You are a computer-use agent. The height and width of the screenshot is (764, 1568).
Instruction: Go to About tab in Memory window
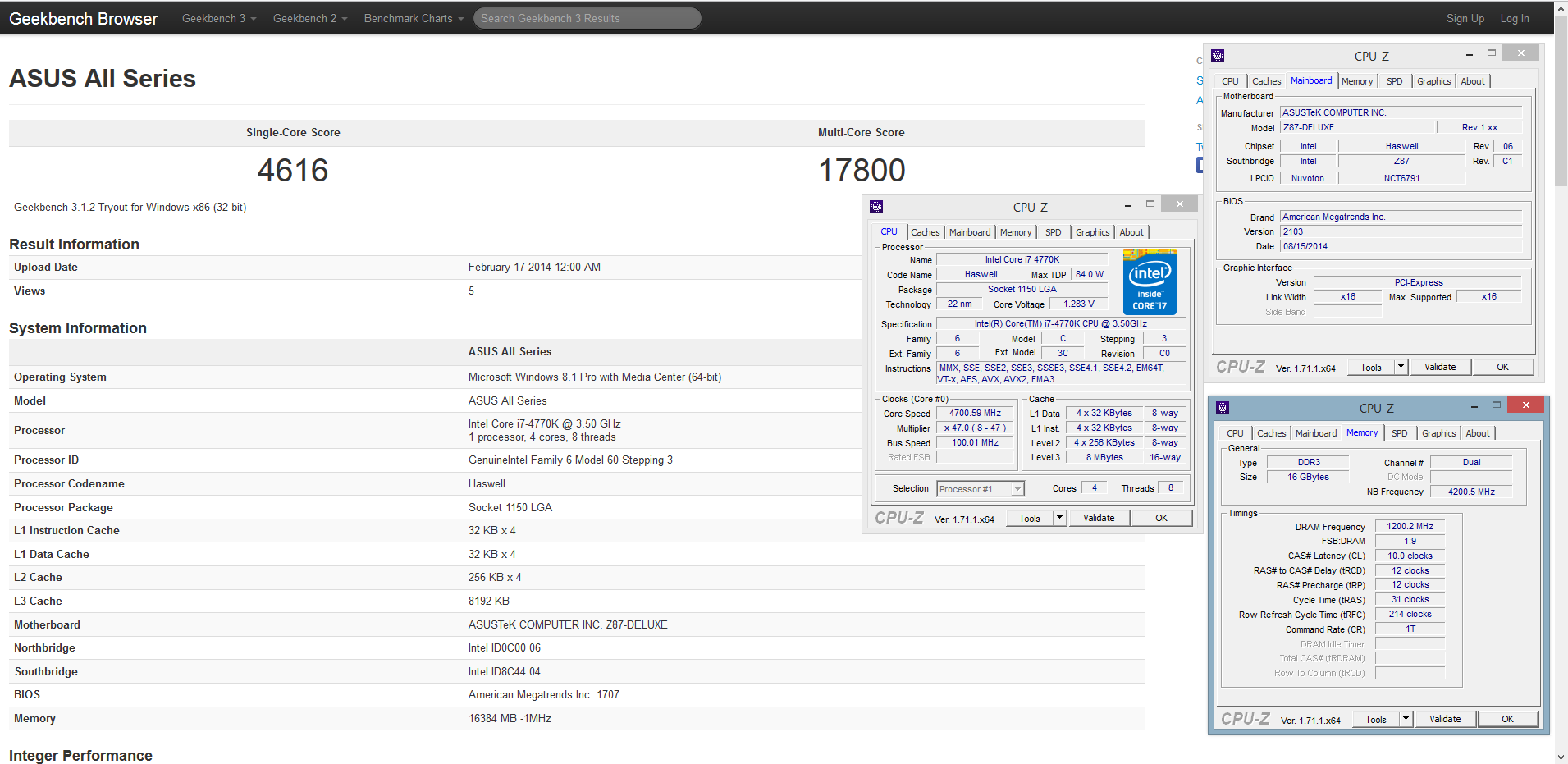(x=1478, y=433)
